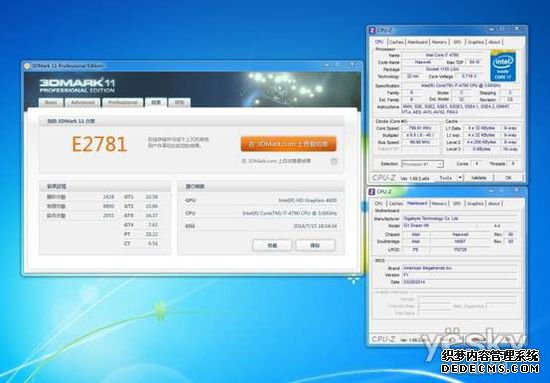Select the Memory tab in upper CPU-Z window
The image size is (550, 383).
[439, 42]
